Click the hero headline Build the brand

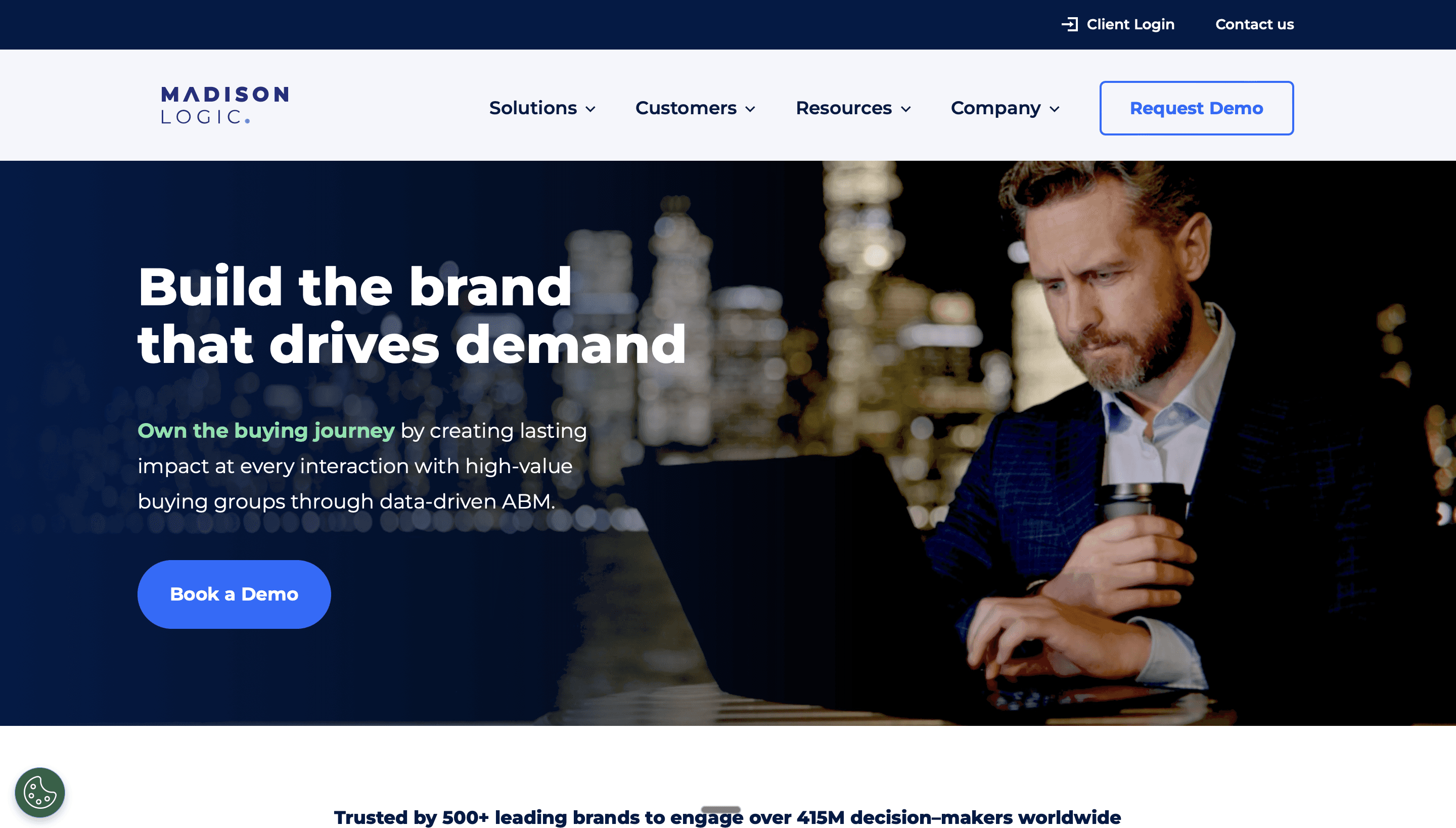[x=354, y=287]
